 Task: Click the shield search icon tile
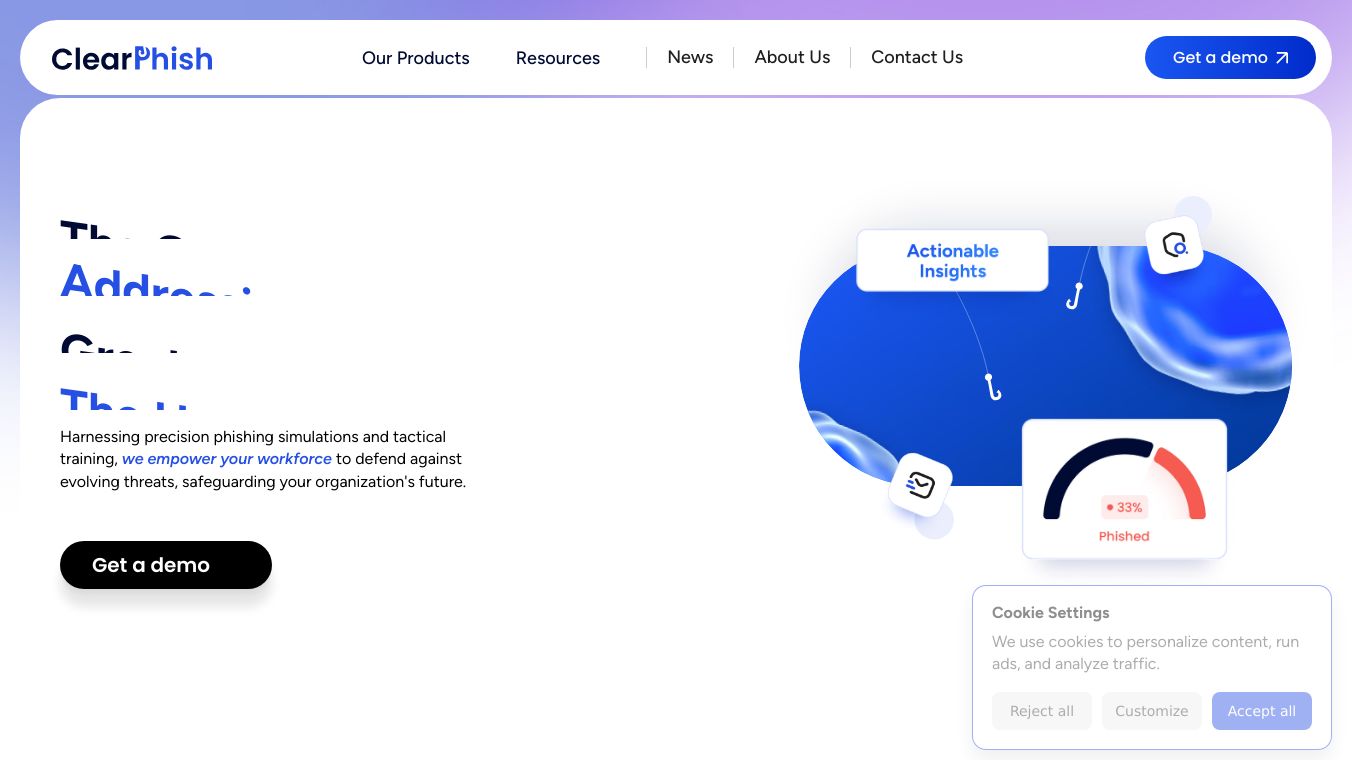pos(1174,245)
